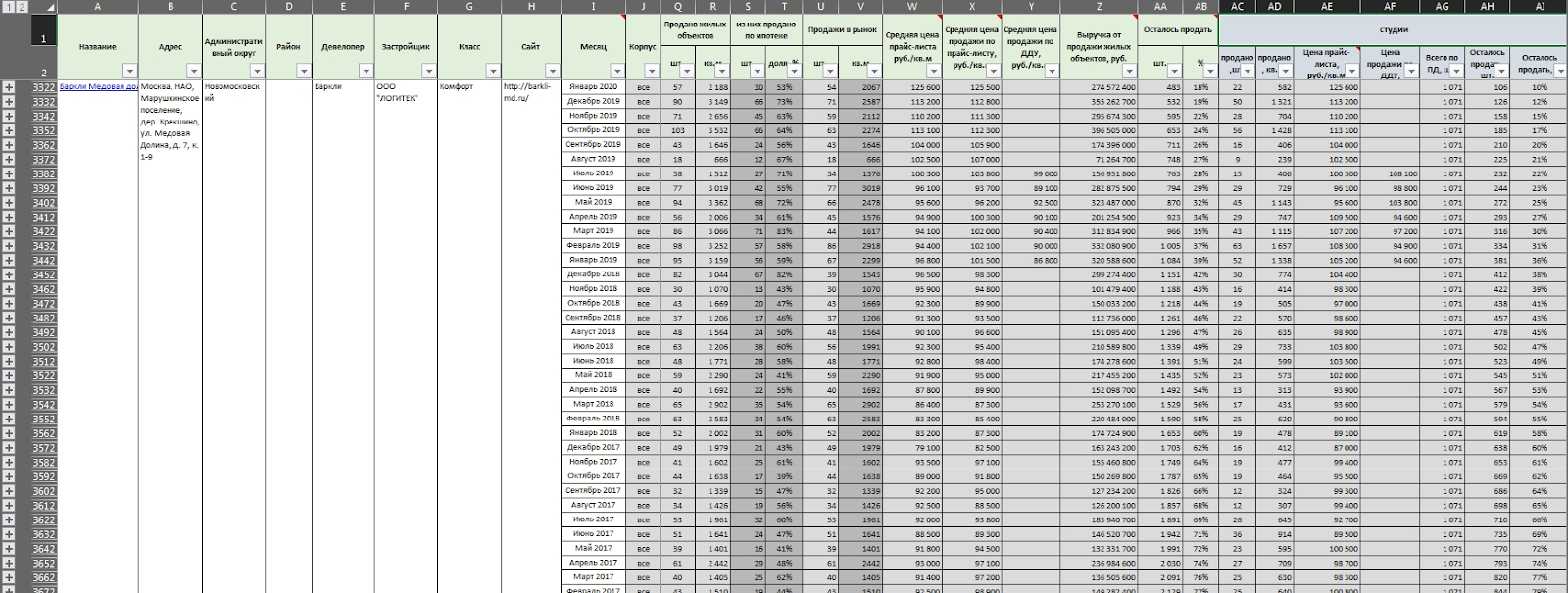This screenshot has width=1568, height=593.
Task: Select the Баркли developer cell
Action: pyautogui.click(x=343, y=87)
